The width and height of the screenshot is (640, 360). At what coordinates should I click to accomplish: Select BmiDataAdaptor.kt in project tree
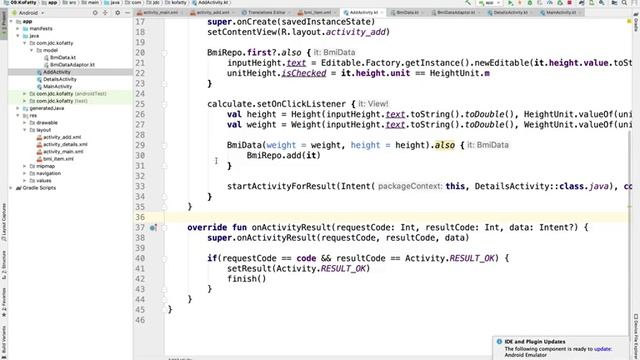pyautogui.click(x=72, y=64)
